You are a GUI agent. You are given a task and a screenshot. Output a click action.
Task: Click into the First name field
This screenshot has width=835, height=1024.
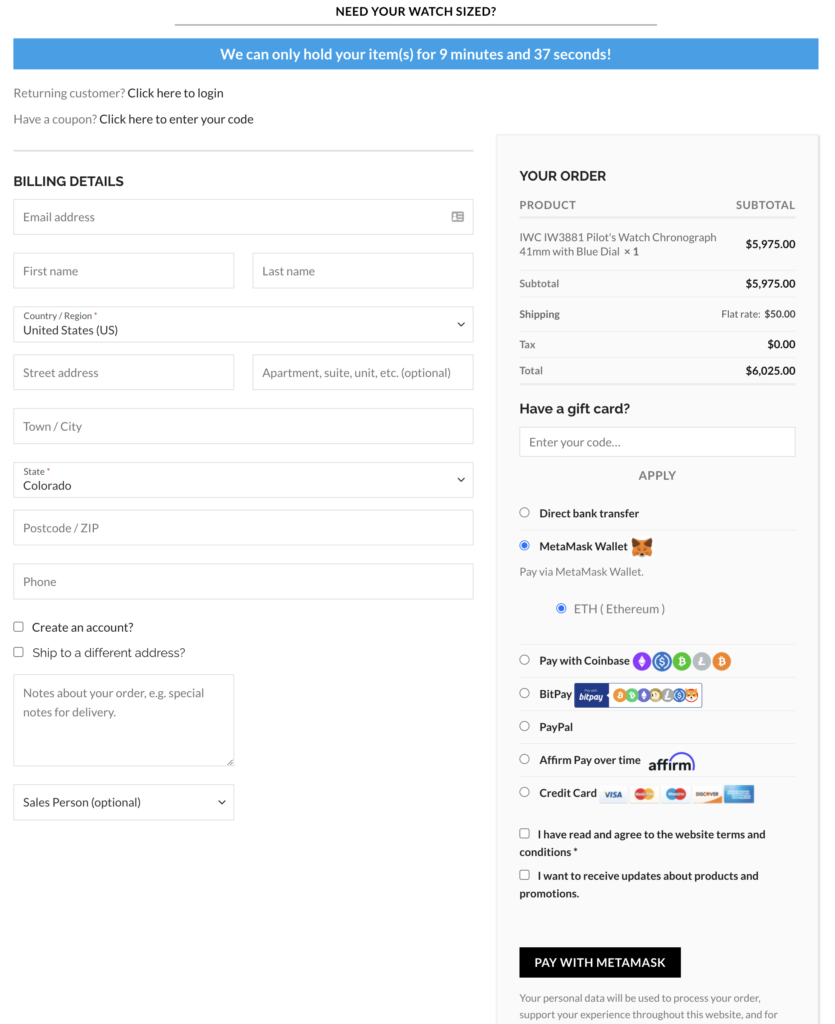click(123, 271)
